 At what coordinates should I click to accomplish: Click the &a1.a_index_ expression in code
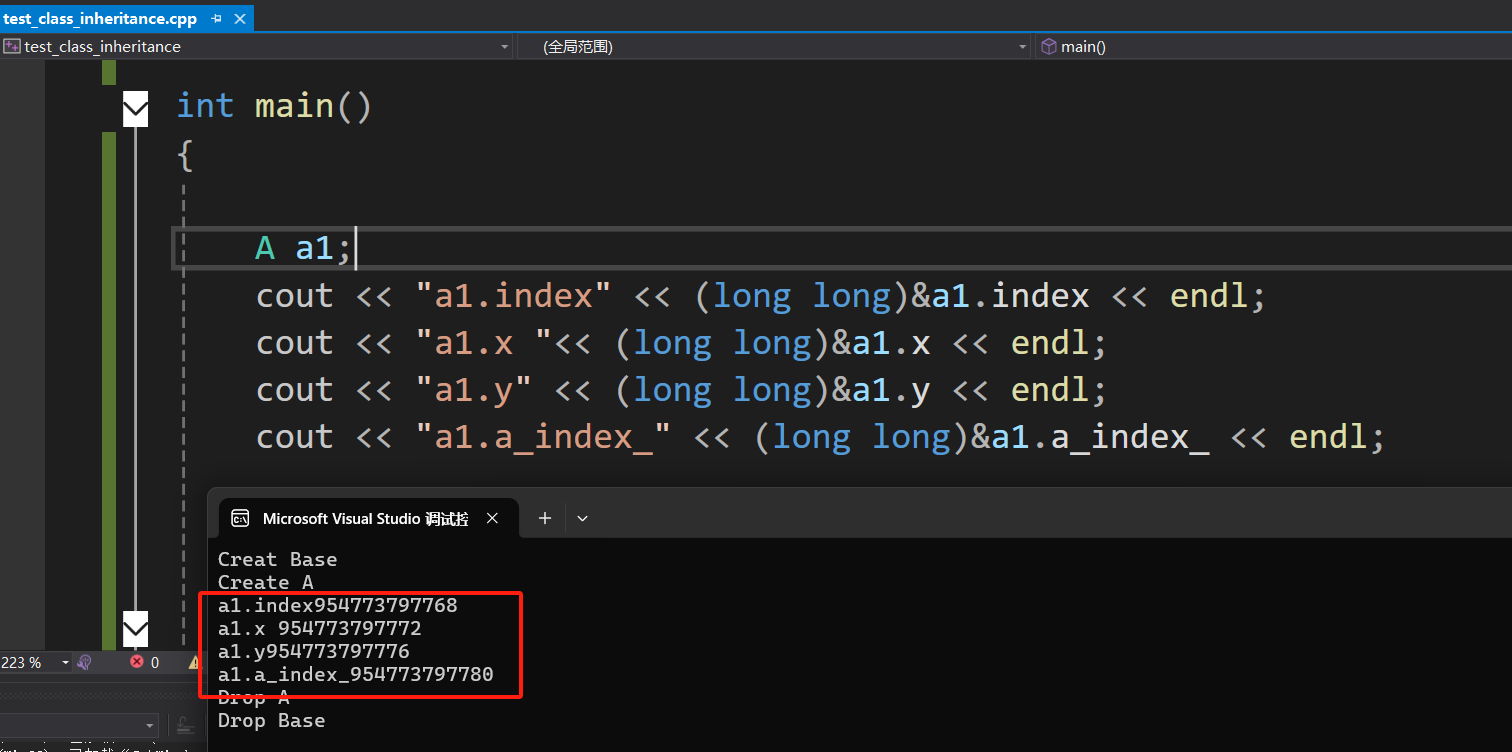point(1090,437)
